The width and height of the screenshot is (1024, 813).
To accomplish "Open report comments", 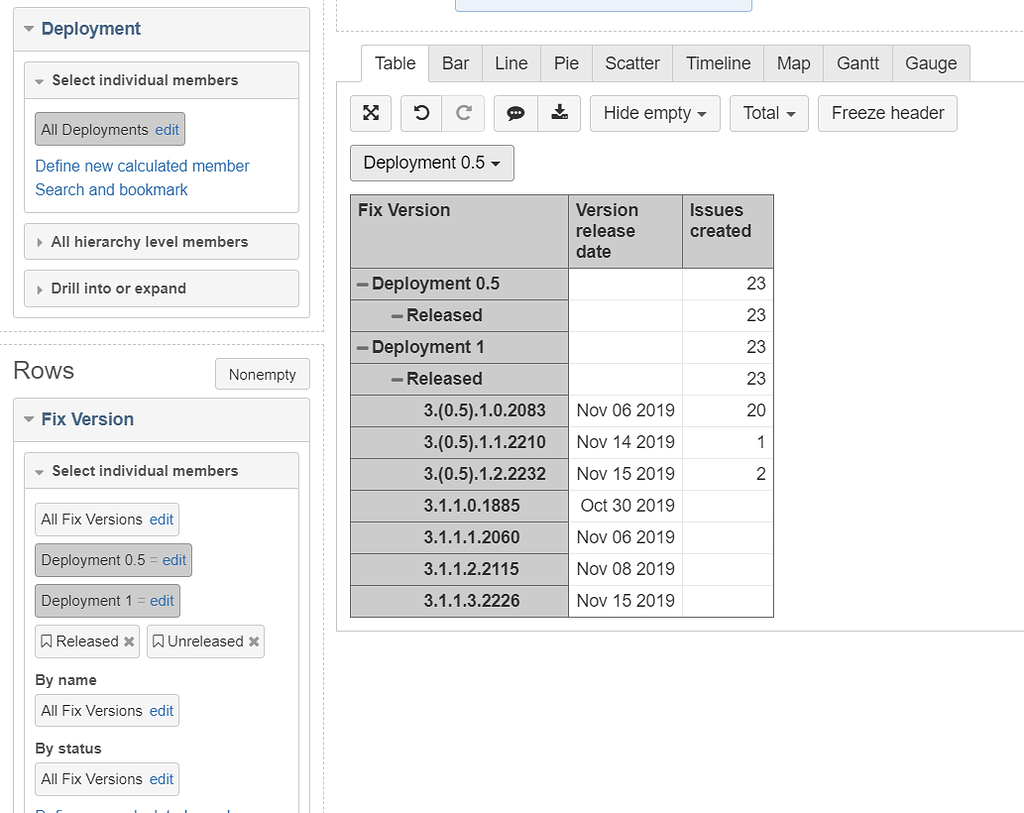I will tap(515, 113).
